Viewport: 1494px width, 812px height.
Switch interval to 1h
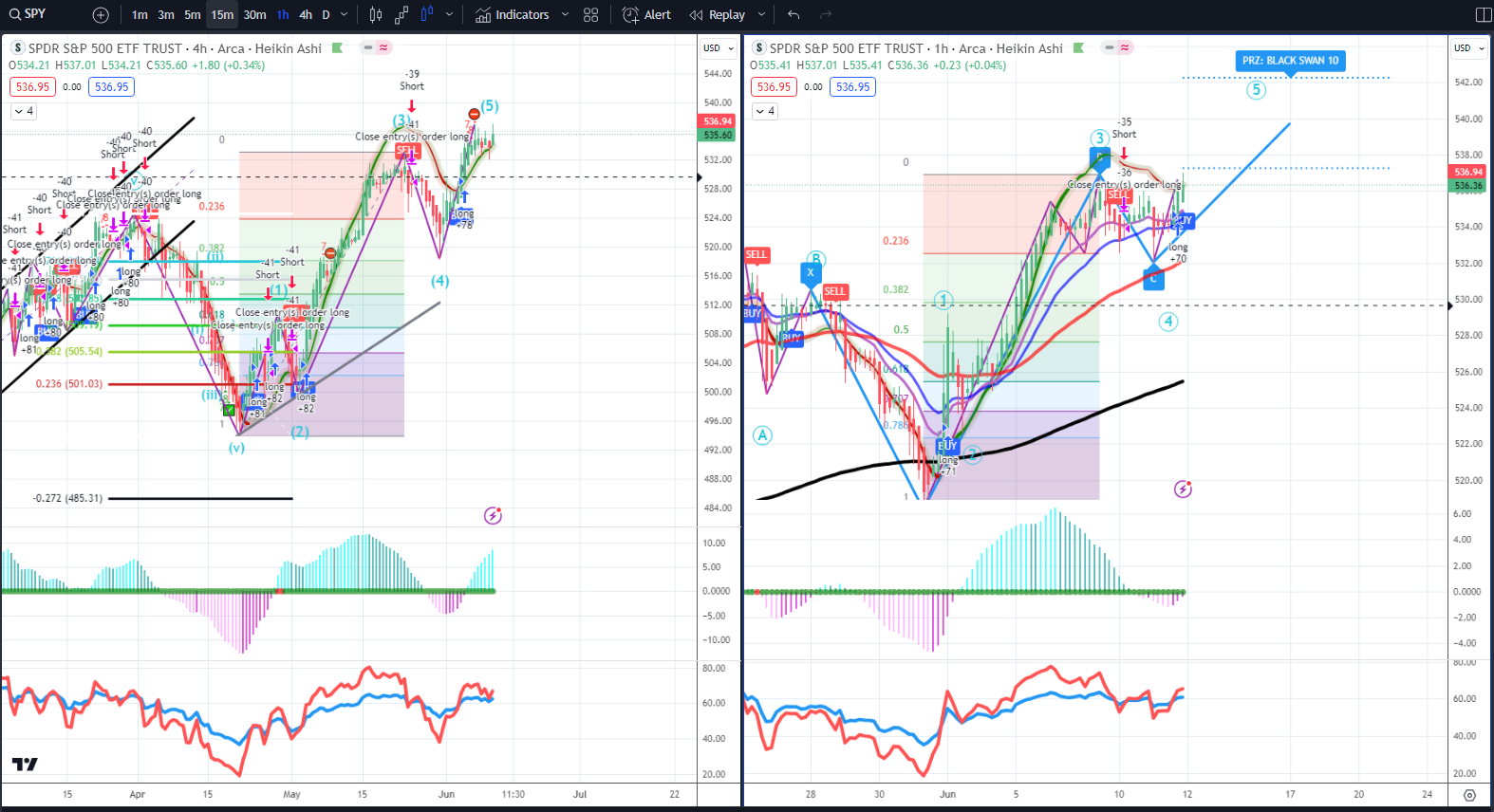283,15
